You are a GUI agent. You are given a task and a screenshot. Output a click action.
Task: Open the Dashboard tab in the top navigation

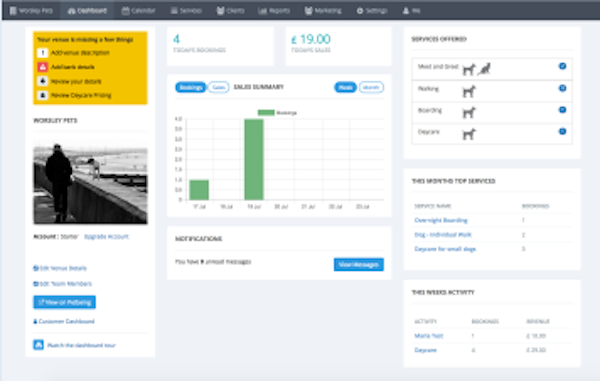pos(87,11)
